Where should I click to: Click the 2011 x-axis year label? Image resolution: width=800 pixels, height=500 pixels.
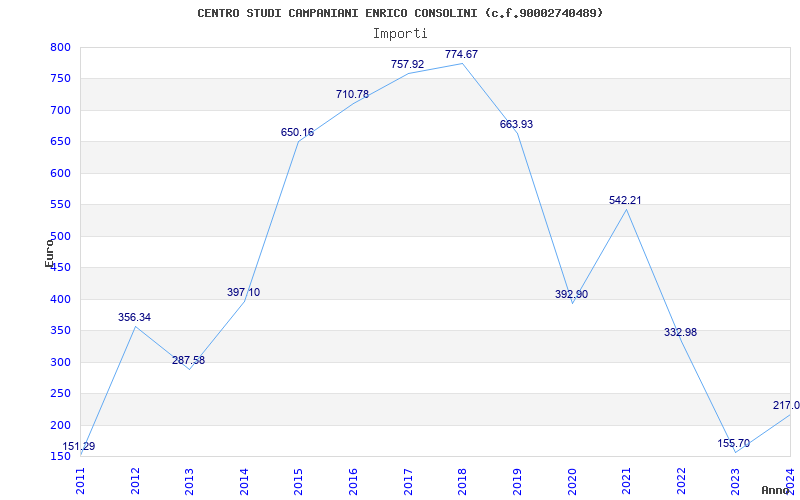coord(81,481)
